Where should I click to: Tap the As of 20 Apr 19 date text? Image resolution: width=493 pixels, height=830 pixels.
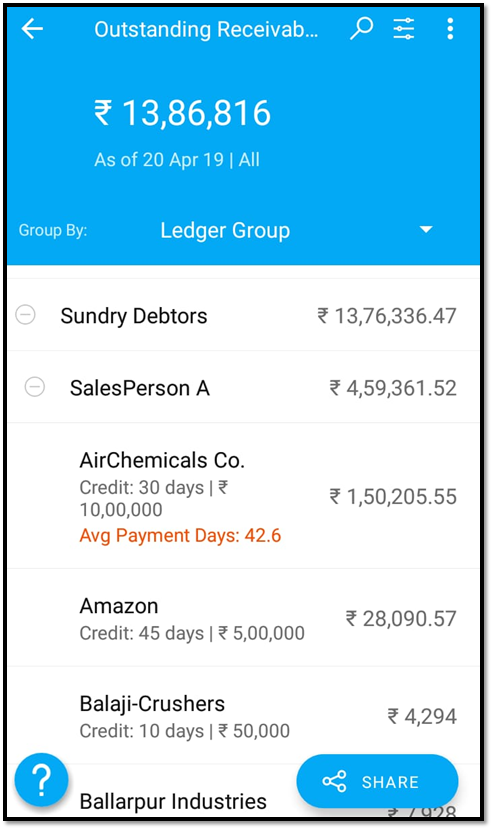(159, 160)
